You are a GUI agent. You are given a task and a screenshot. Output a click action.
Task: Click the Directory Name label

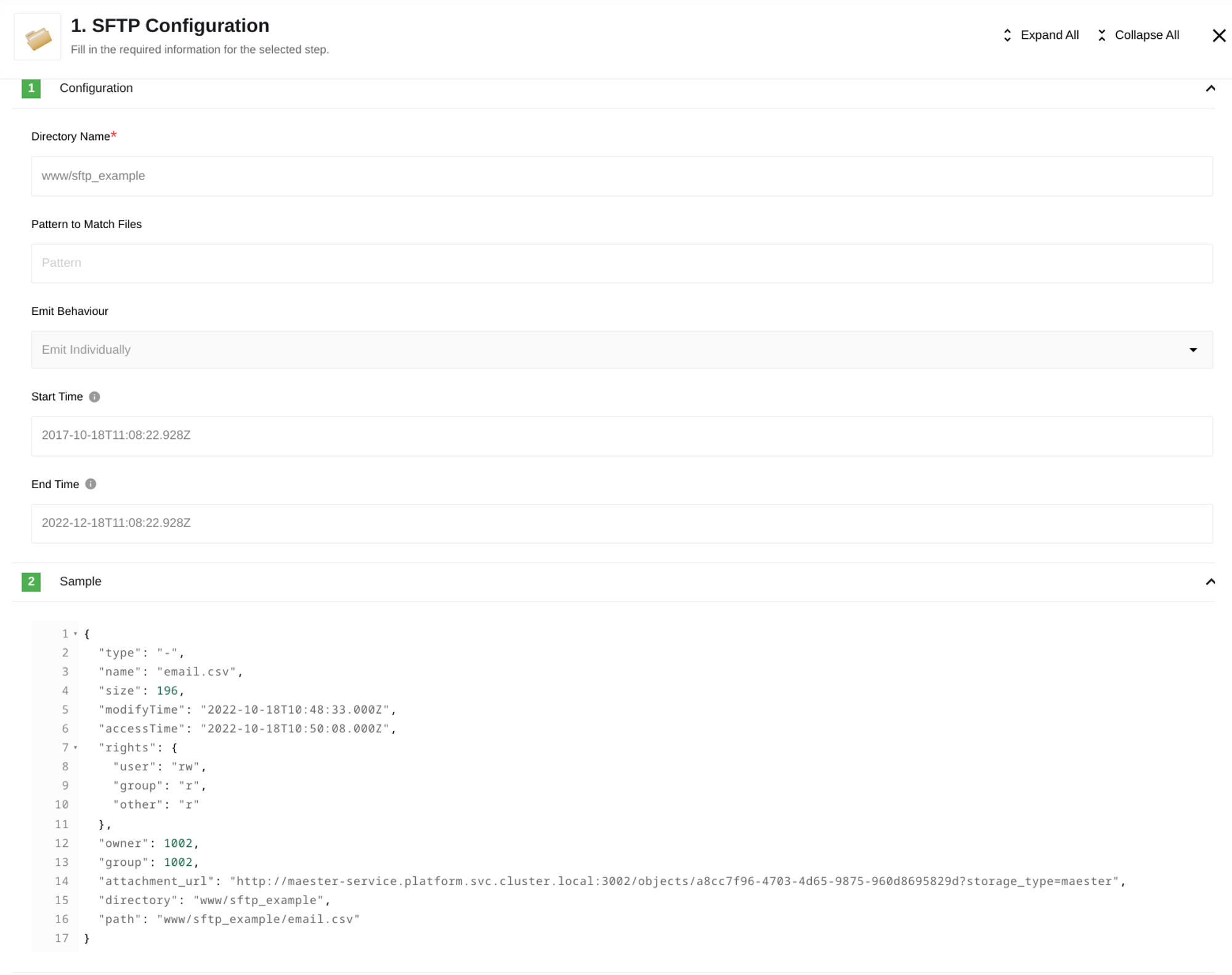(x=71, y=137)
